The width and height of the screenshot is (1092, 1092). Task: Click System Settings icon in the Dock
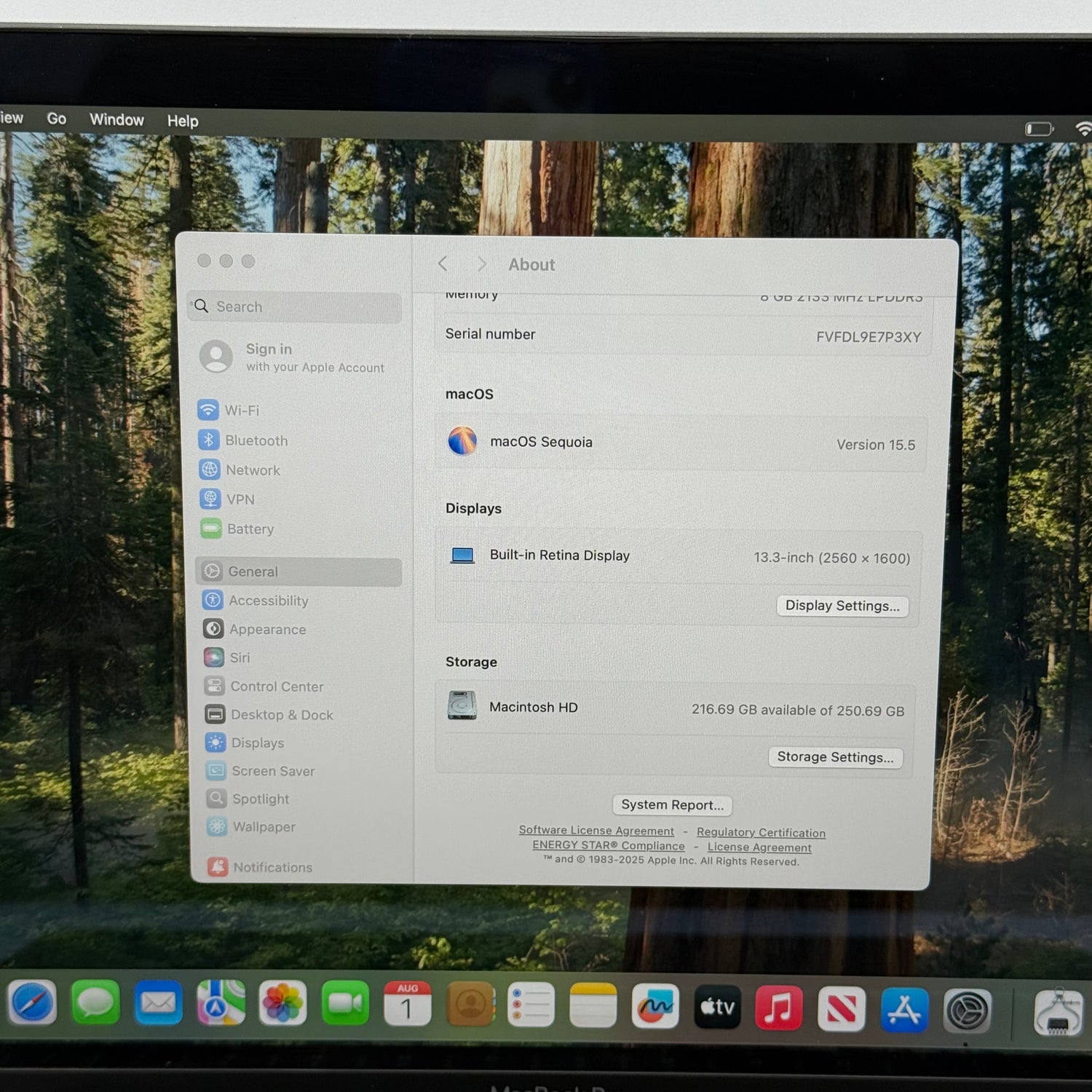[x=968, y=1010]
